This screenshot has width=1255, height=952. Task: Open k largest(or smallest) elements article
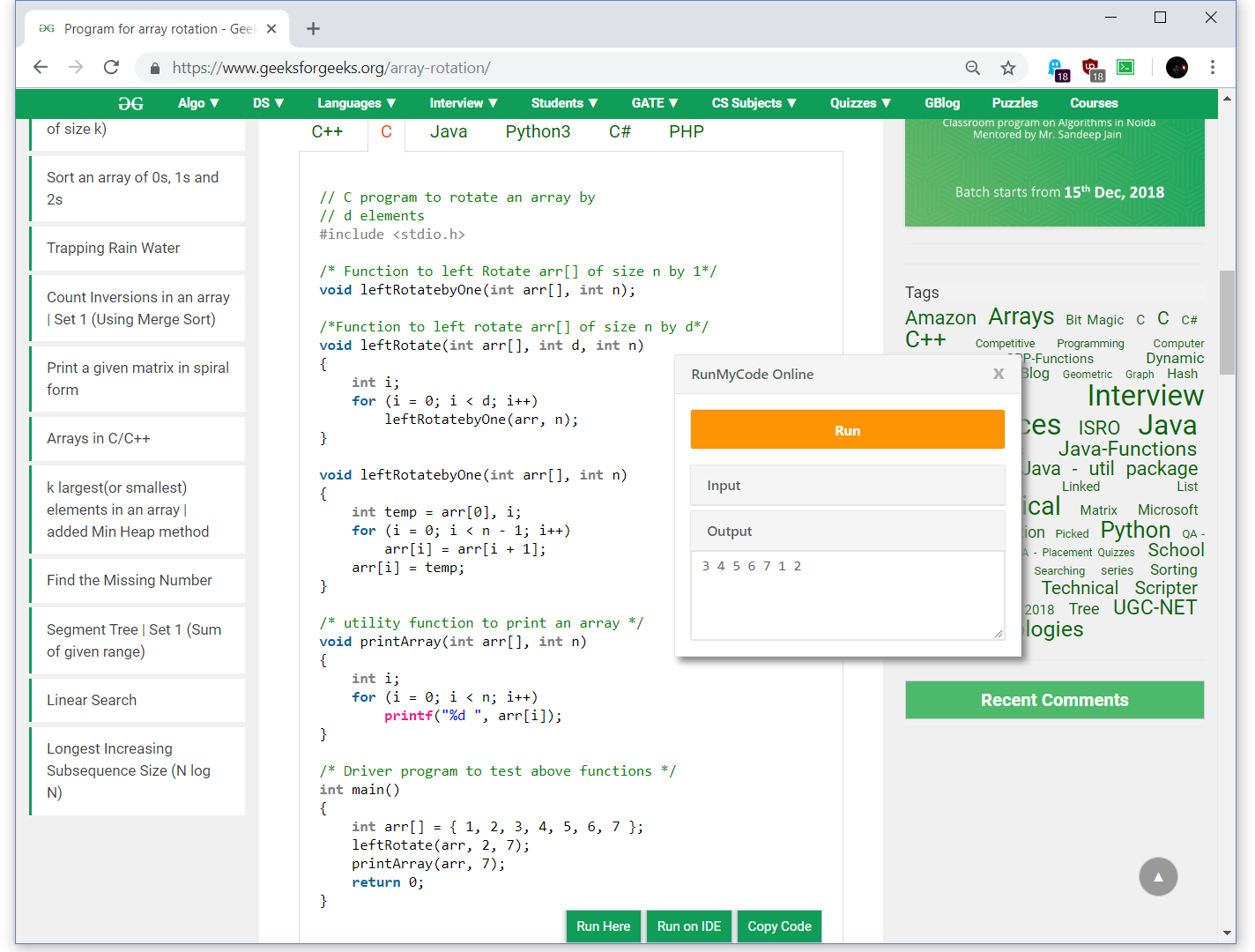[x=138, y=509]
